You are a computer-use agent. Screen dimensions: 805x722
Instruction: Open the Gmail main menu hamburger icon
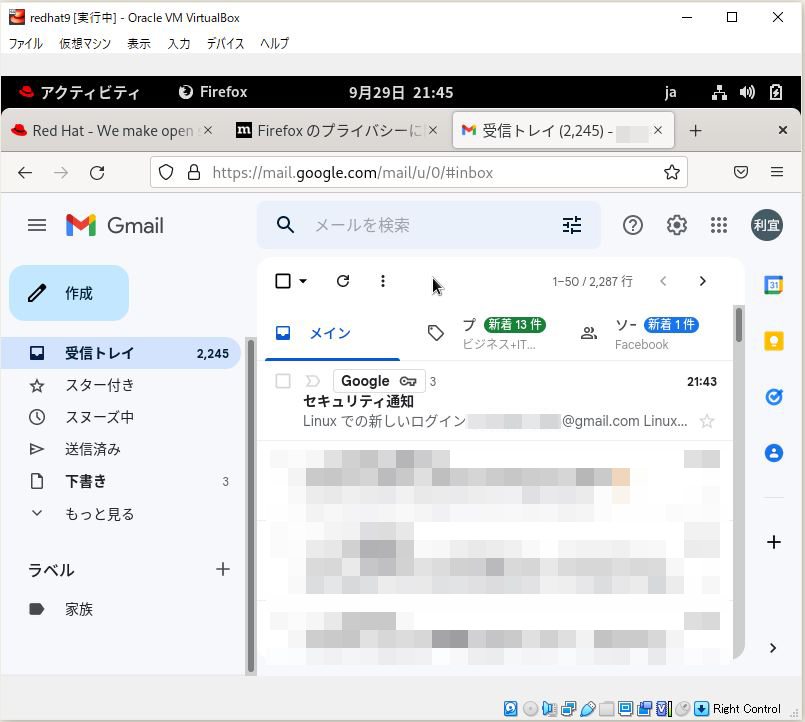[36, 225]
